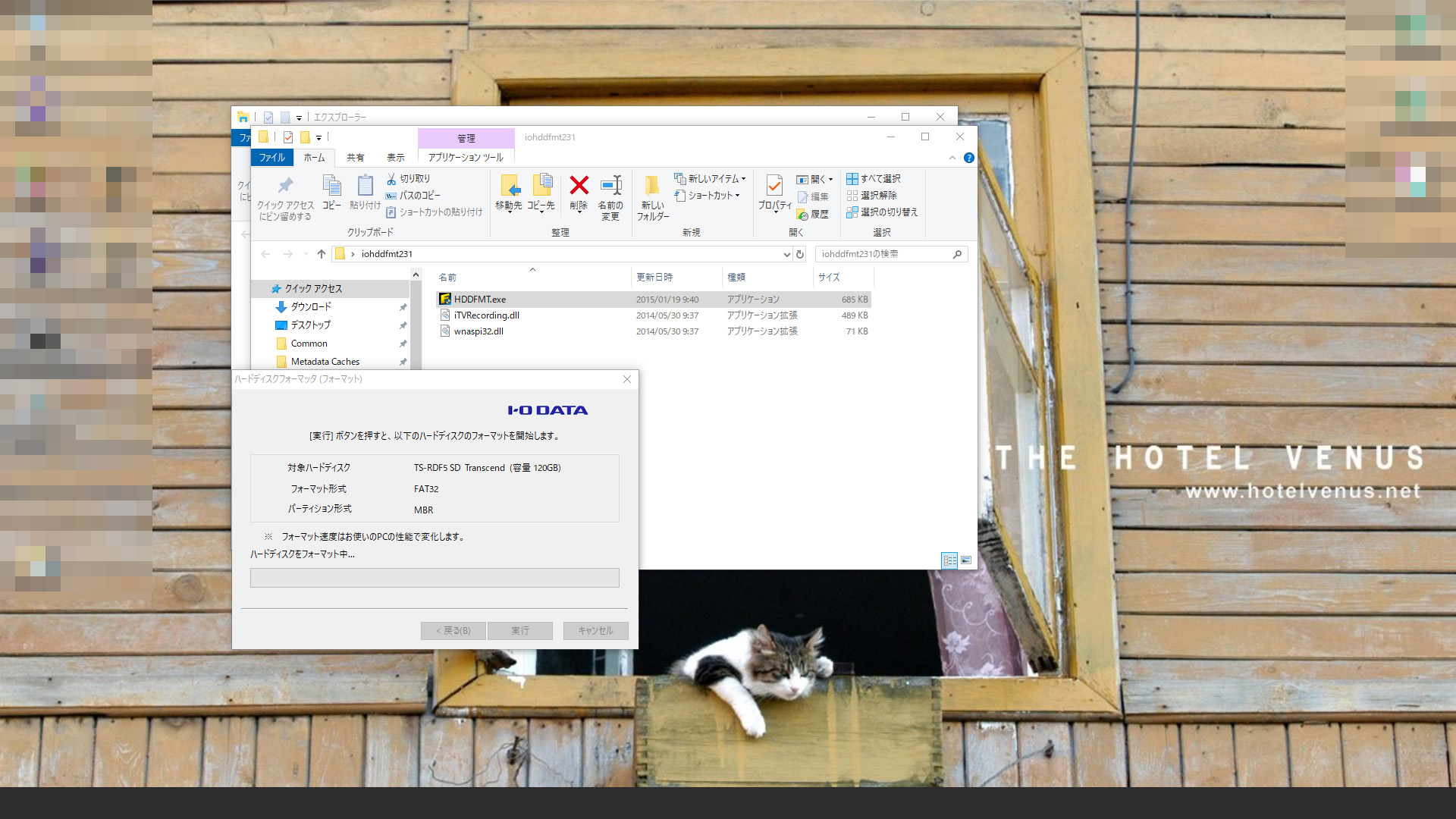Click Pin to Quick Access icon
This screenshot has height=819, width=1456.
point(285,186)
